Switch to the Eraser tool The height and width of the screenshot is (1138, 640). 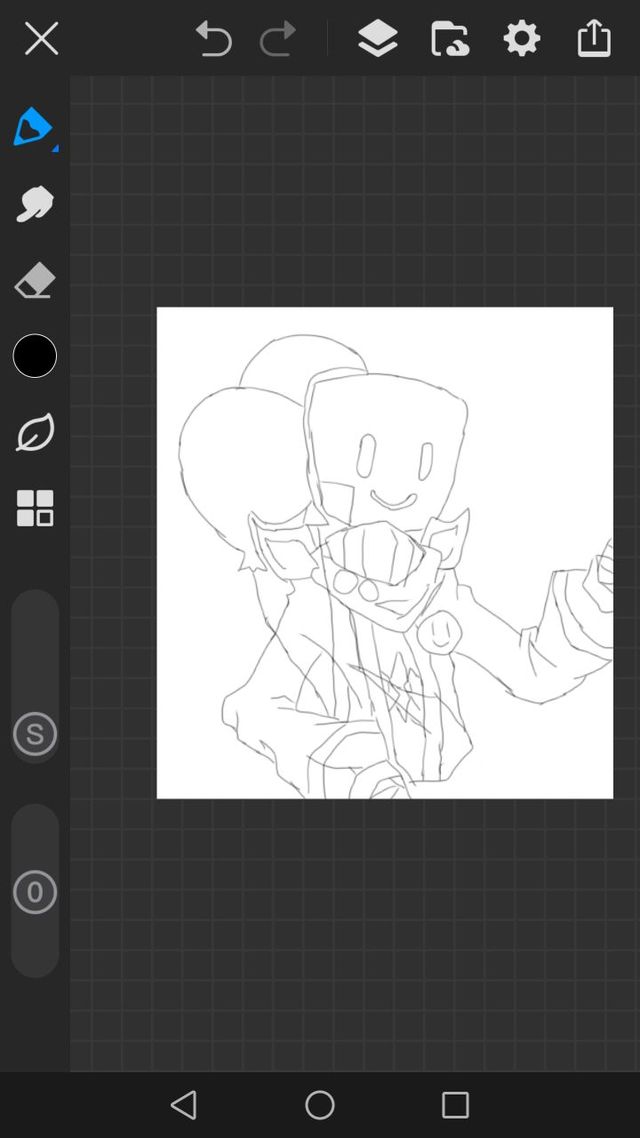pyautogui.click(x=34, y=281)
